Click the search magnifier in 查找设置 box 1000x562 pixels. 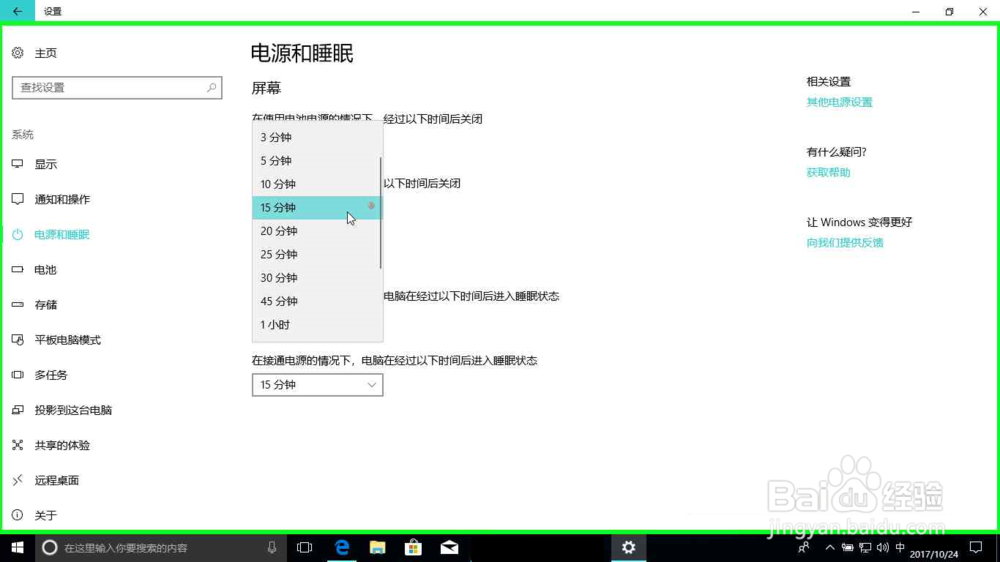coord(211,87)
